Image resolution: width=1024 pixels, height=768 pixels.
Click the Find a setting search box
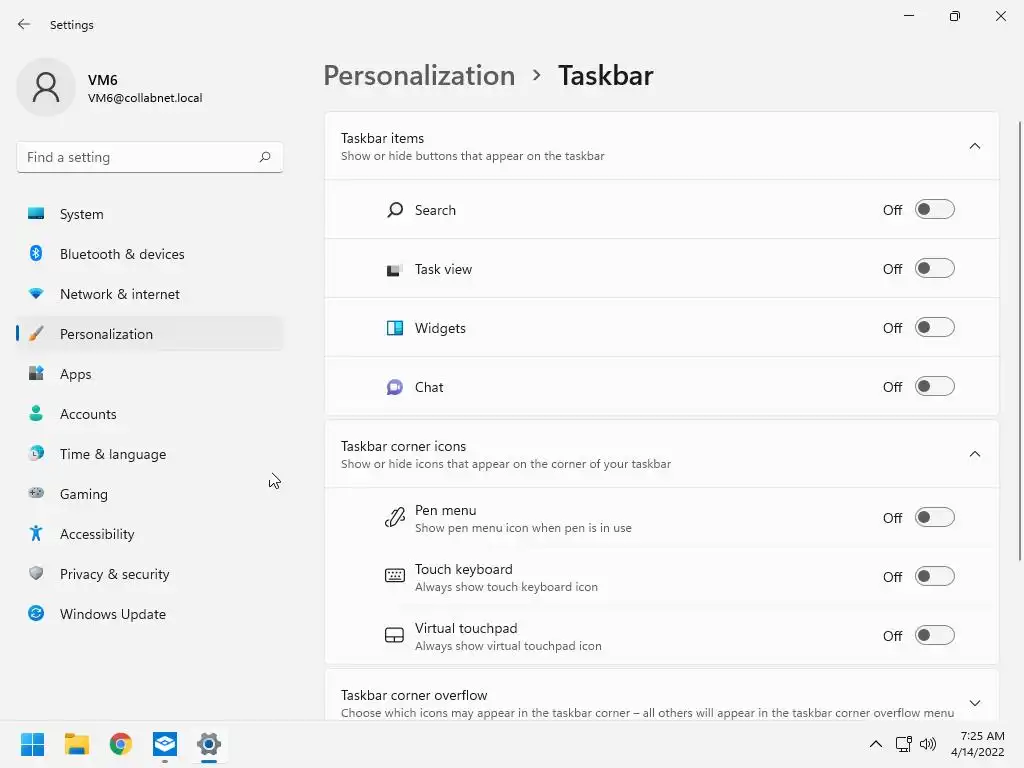pyautogui.click(x=150, y=157)
